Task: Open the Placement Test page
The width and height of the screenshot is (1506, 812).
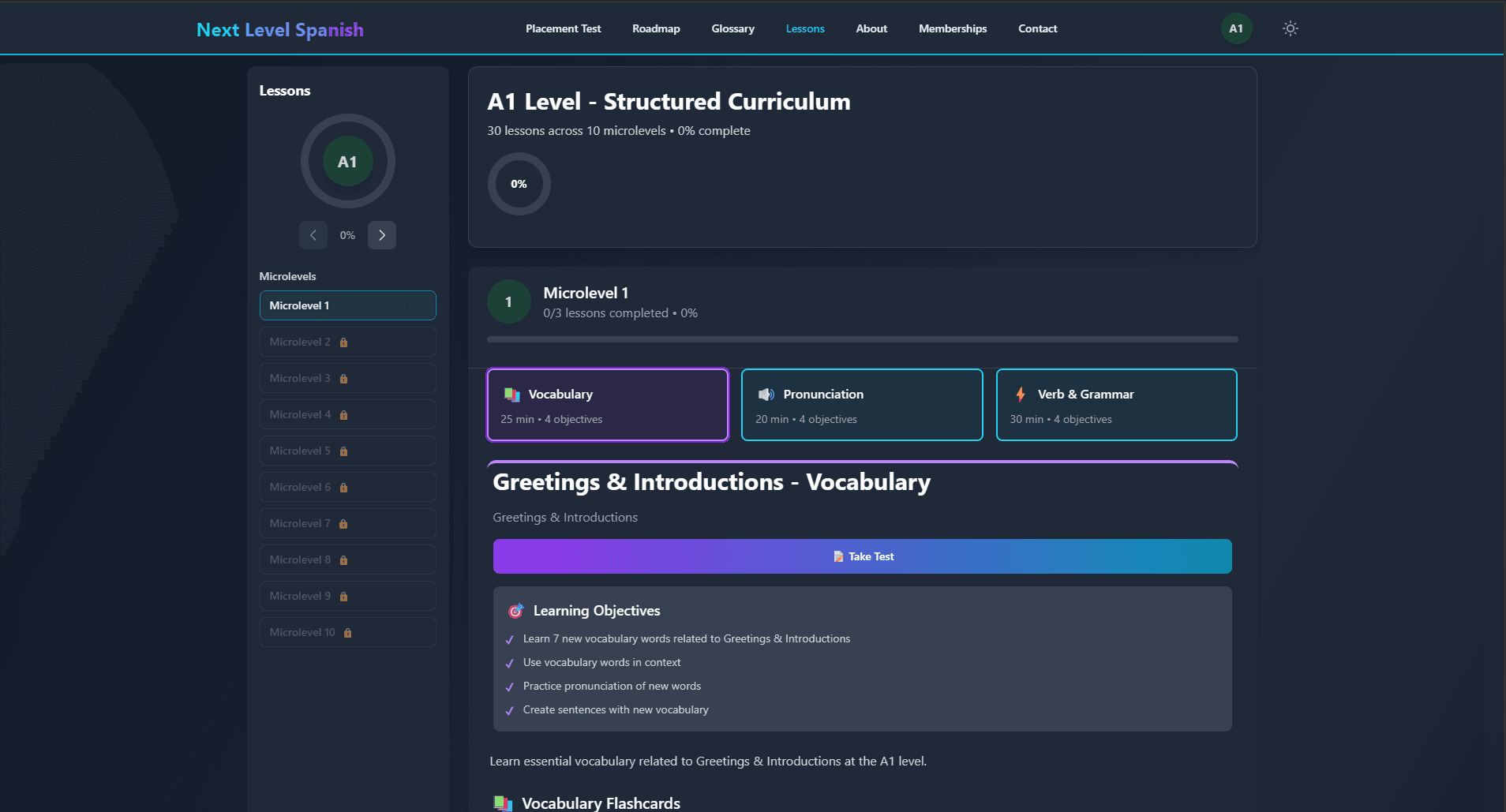Action: (x=563, y=28)
